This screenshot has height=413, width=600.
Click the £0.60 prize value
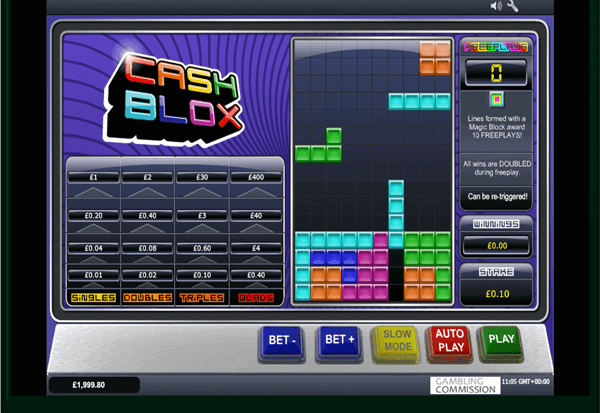(202, 248)
